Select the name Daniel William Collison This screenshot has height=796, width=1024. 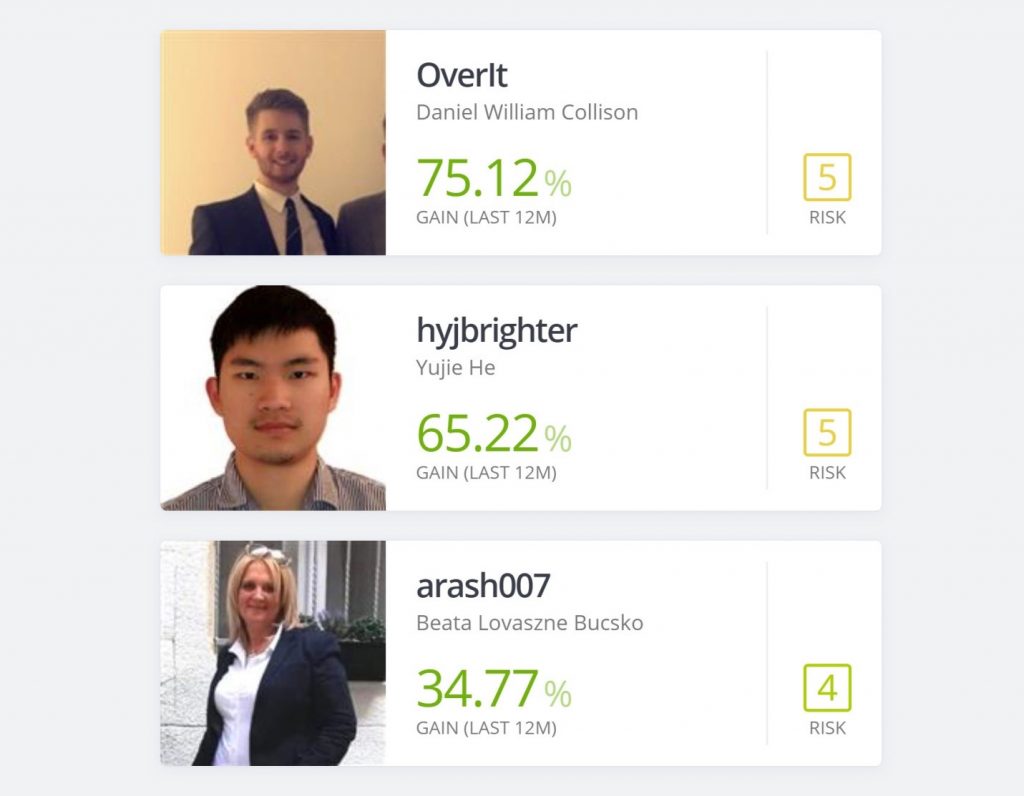tap(527, 112)
